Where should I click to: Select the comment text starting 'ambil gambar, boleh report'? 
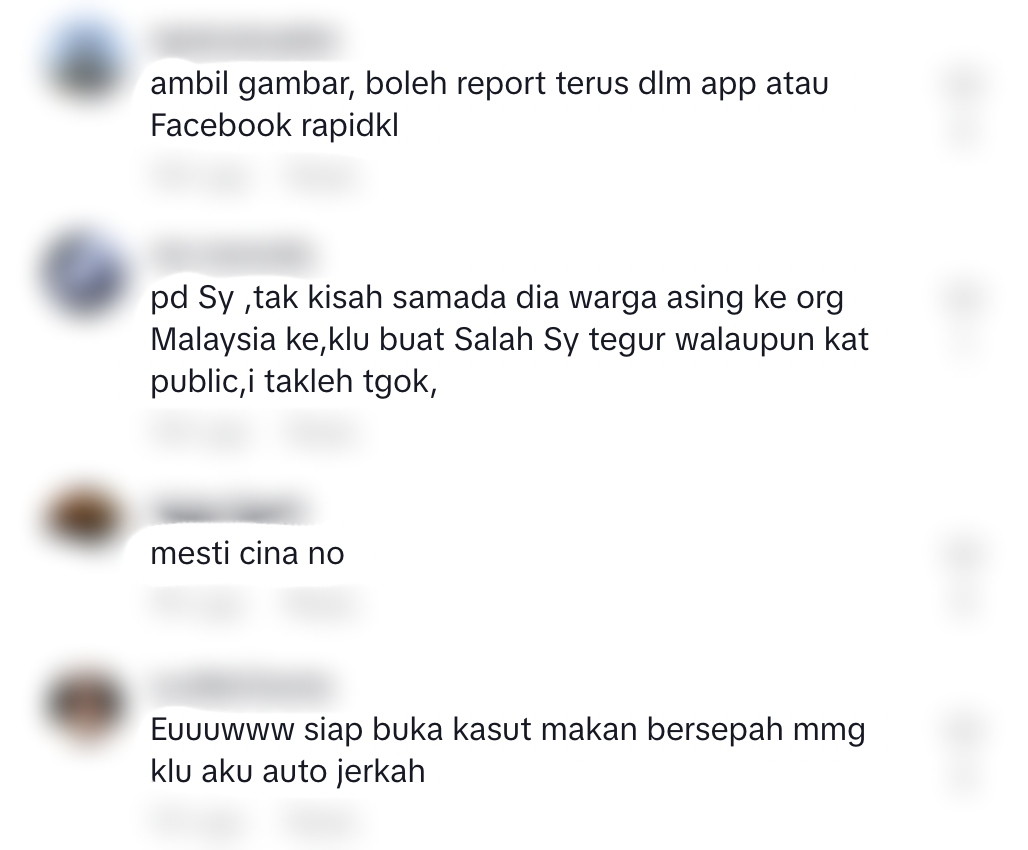coord(490,104)
